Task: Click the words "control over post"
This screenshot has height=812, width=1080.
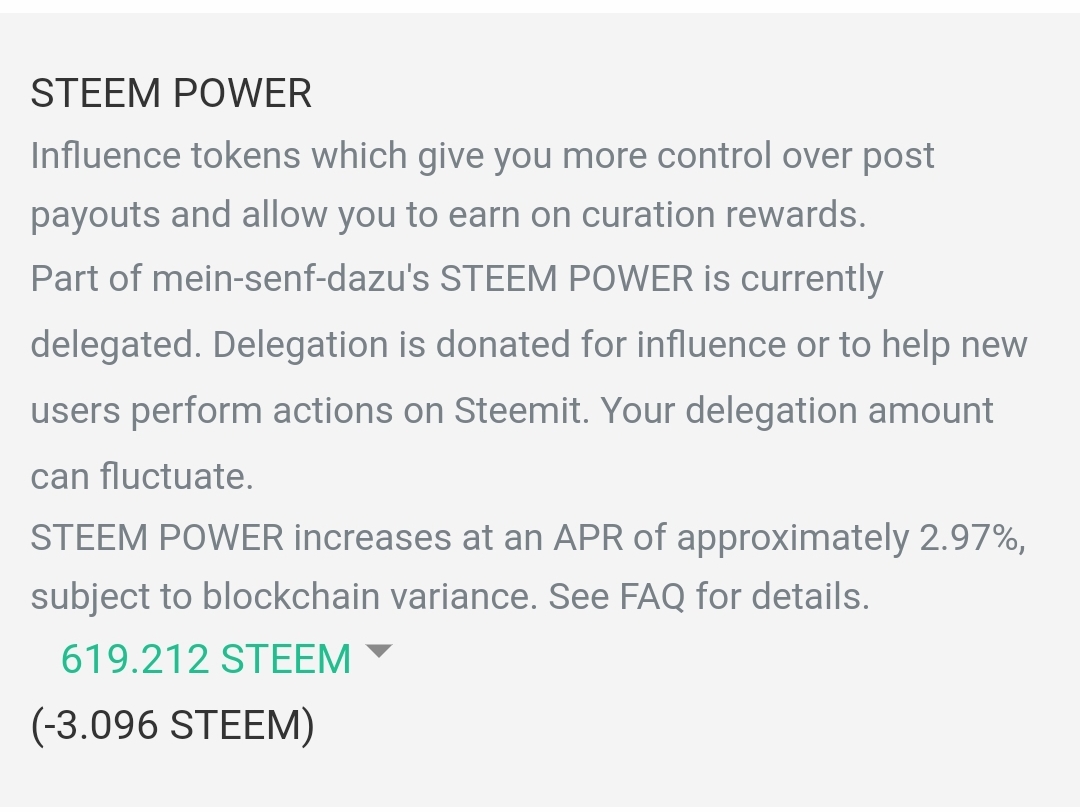Action: [x=796, y=156]
